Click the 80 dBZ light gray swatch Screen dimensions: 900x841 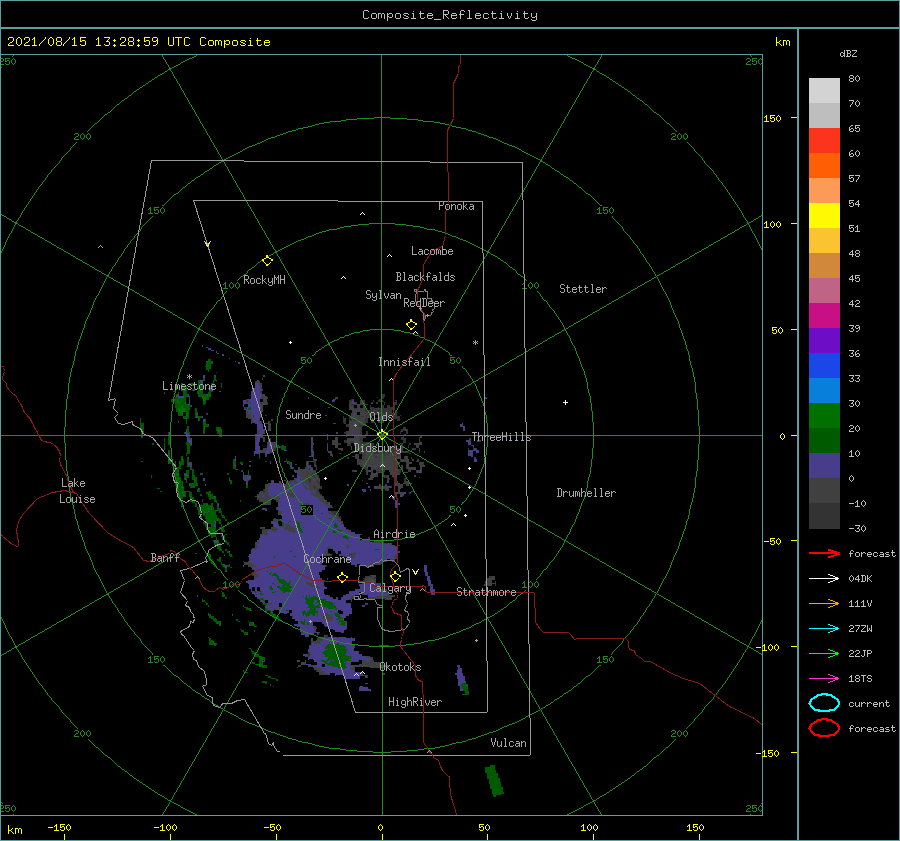point(824,91)
